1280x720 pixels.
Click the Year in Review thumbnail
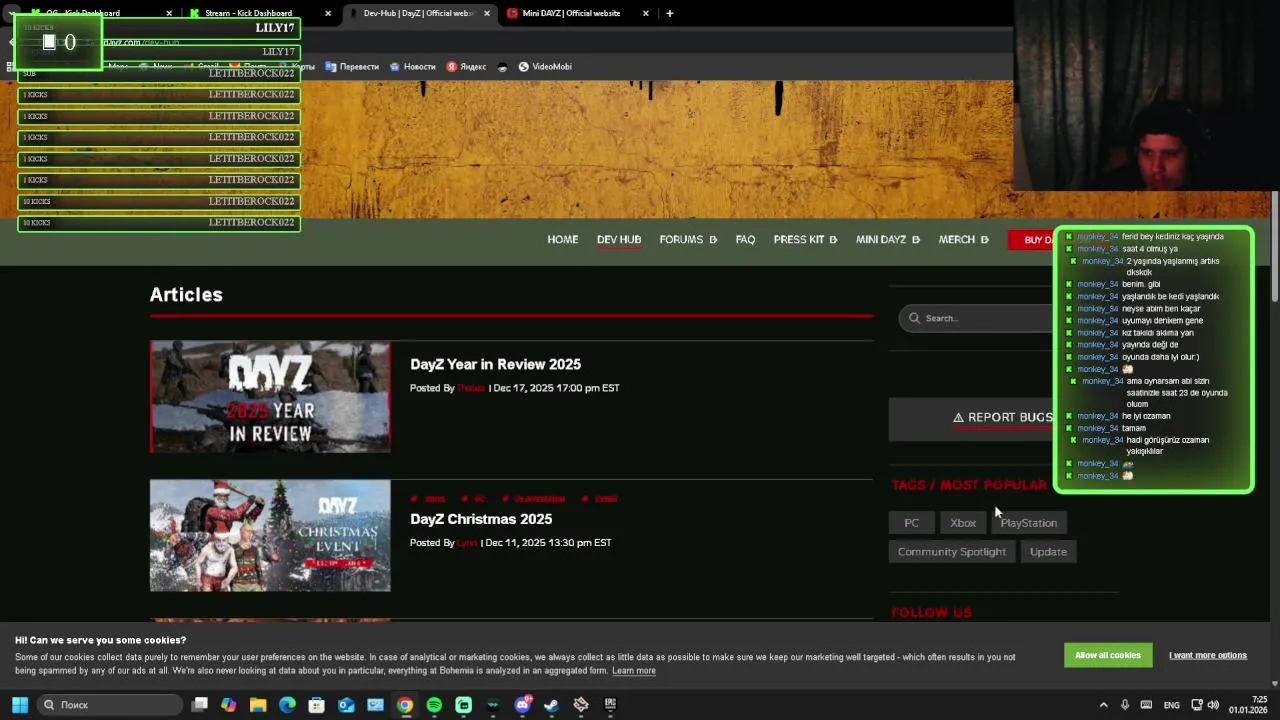[270, 397]
